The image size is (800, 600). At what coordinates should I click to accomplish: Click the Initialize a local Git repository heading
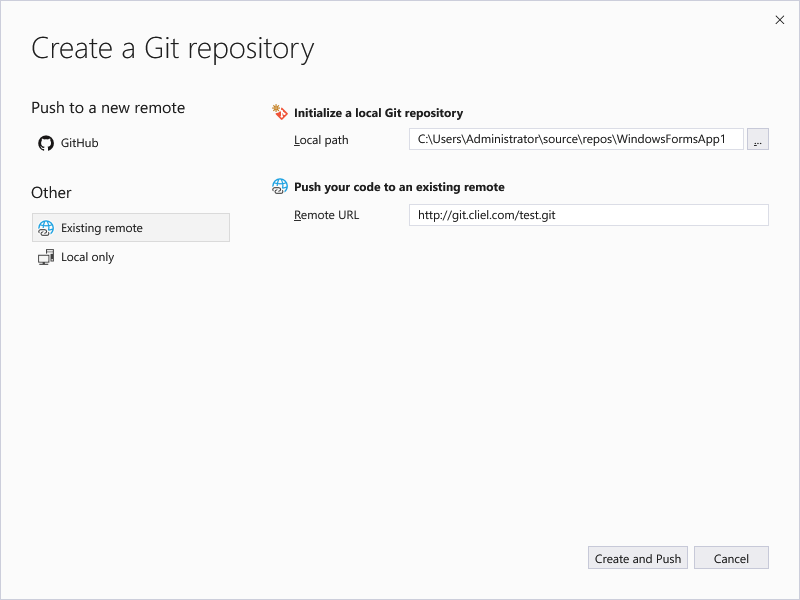[x=379, y=113]
